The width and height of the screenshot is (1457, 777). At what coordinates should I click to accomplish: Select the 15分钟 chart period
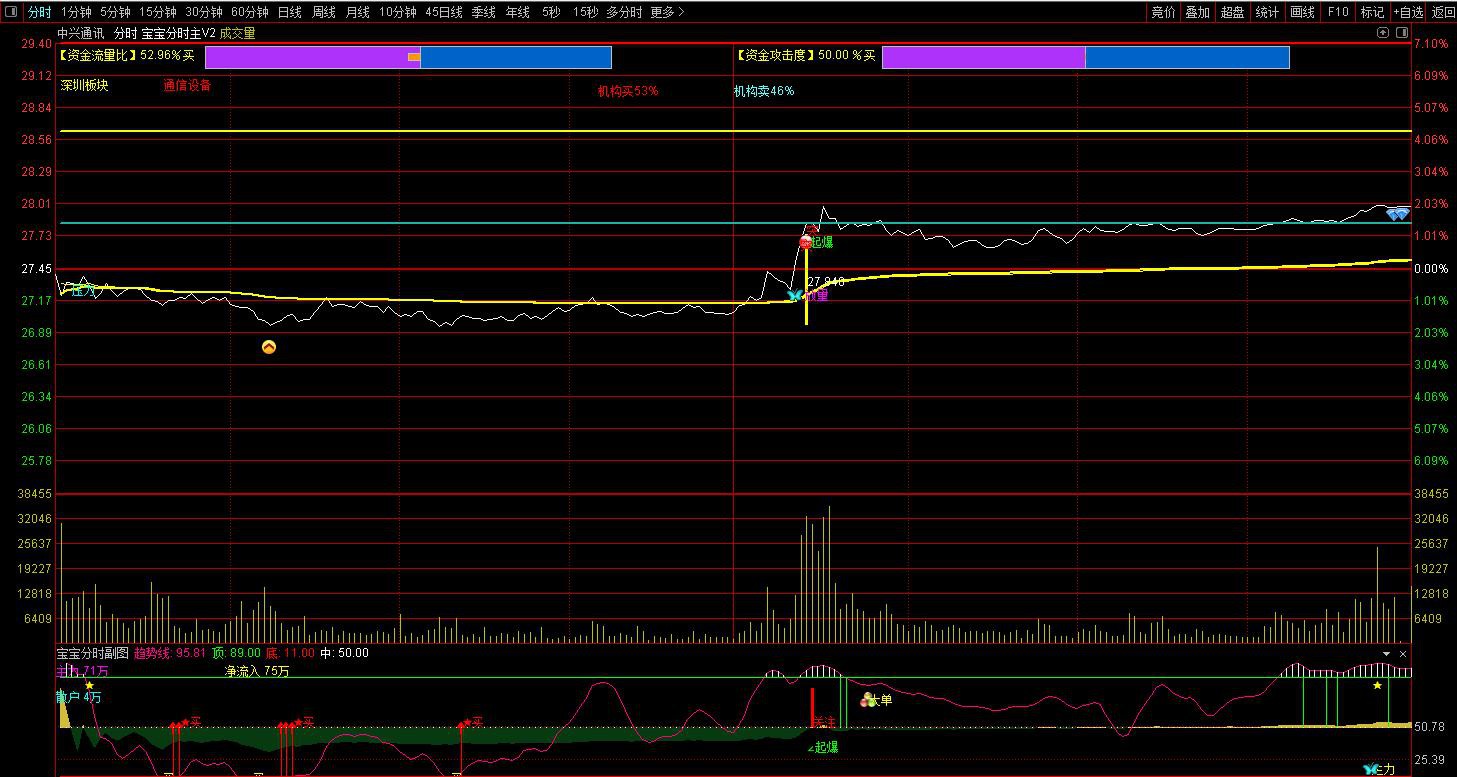click(x=158, y=12)
